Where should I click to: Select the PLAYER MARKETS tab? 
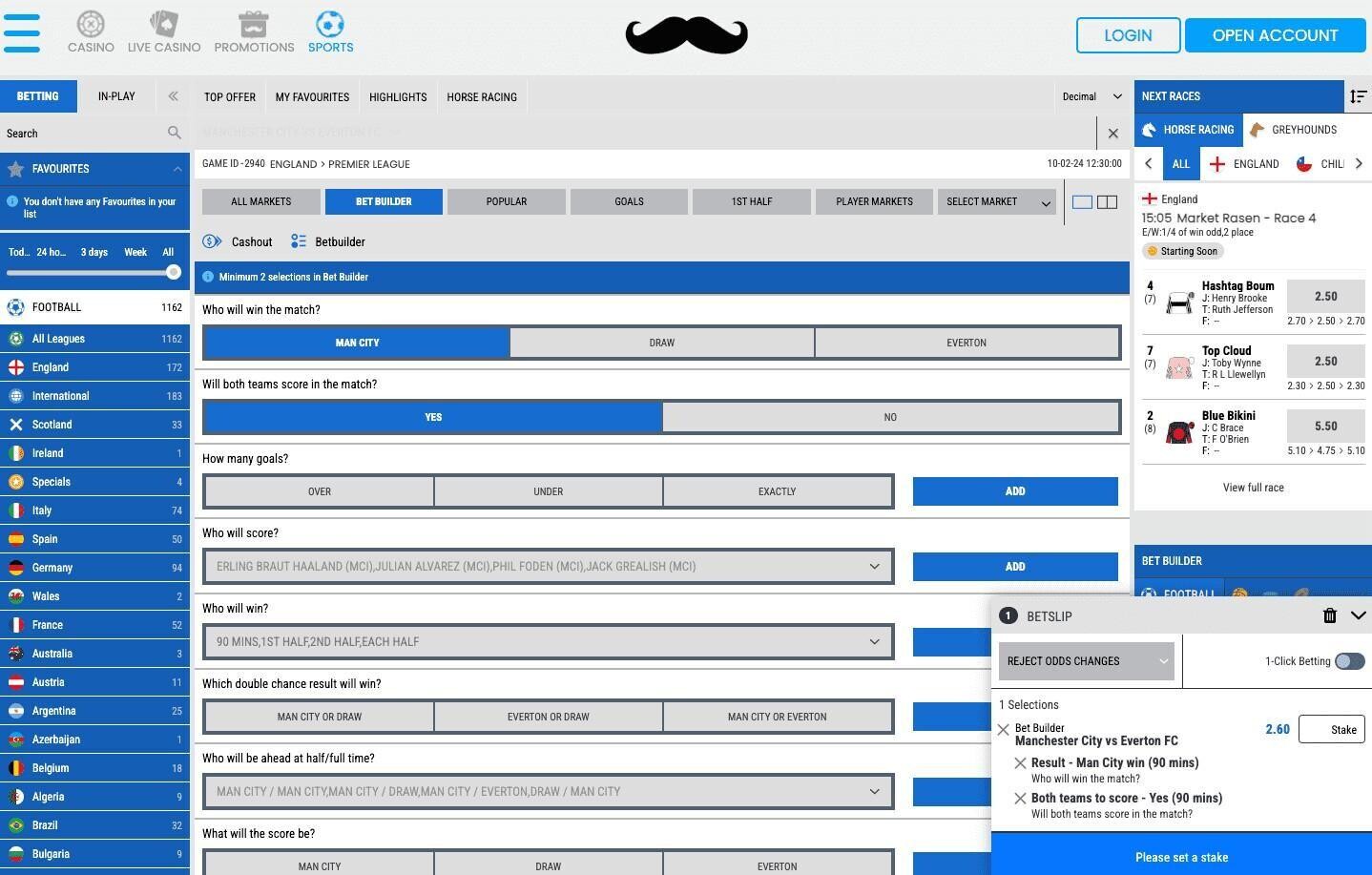pyautogui.click(x=874, y=201)
